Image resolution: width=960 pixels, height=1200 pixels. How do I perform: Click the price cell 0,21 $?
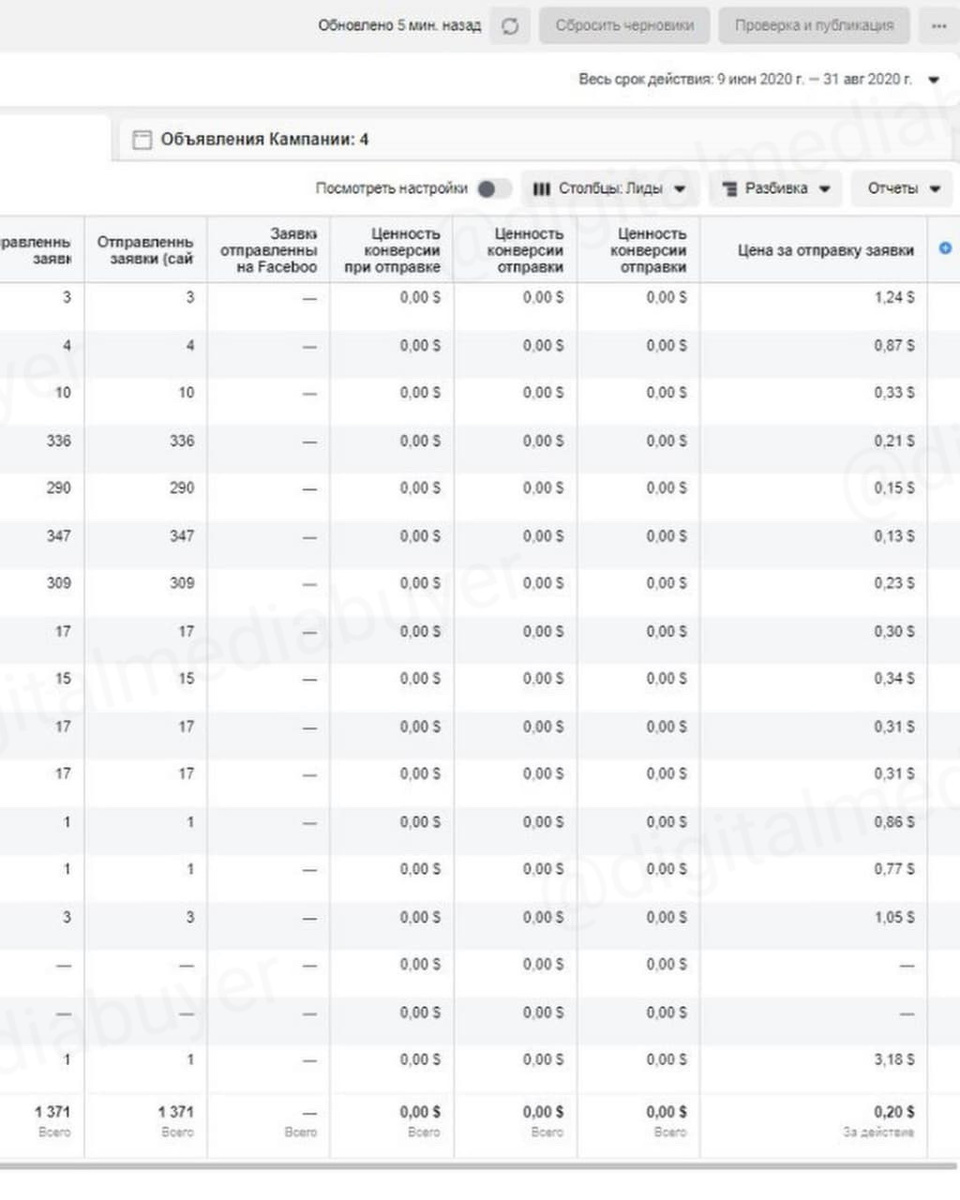click(894, 441)
